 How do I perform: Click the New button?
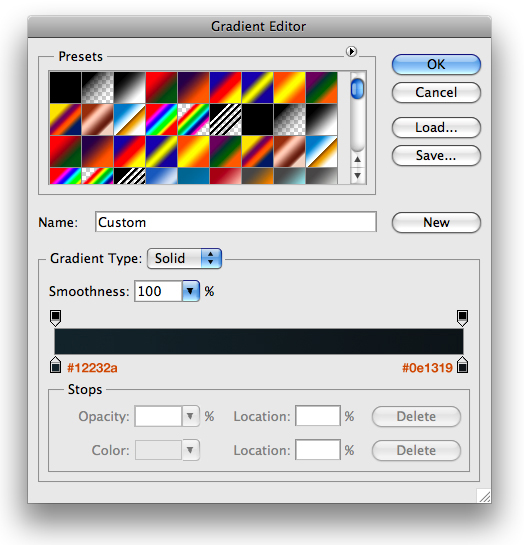tap(436, 222)
